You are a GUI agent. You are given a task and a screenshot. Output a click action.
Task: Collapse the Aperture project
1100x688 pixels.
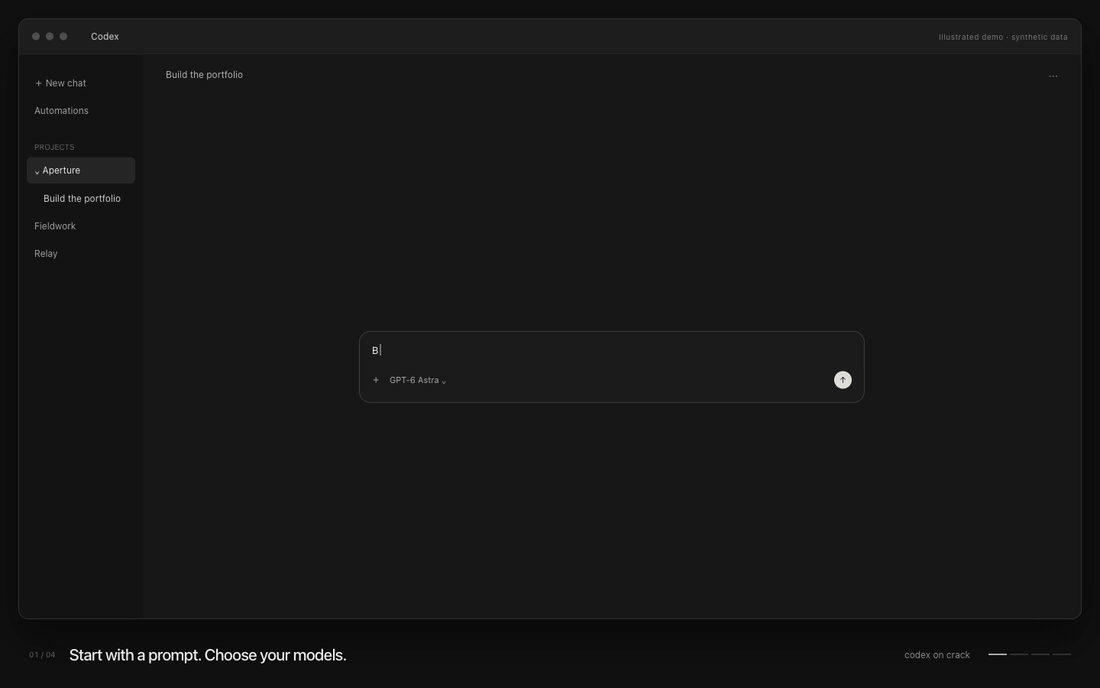click(x=81, y=170)
